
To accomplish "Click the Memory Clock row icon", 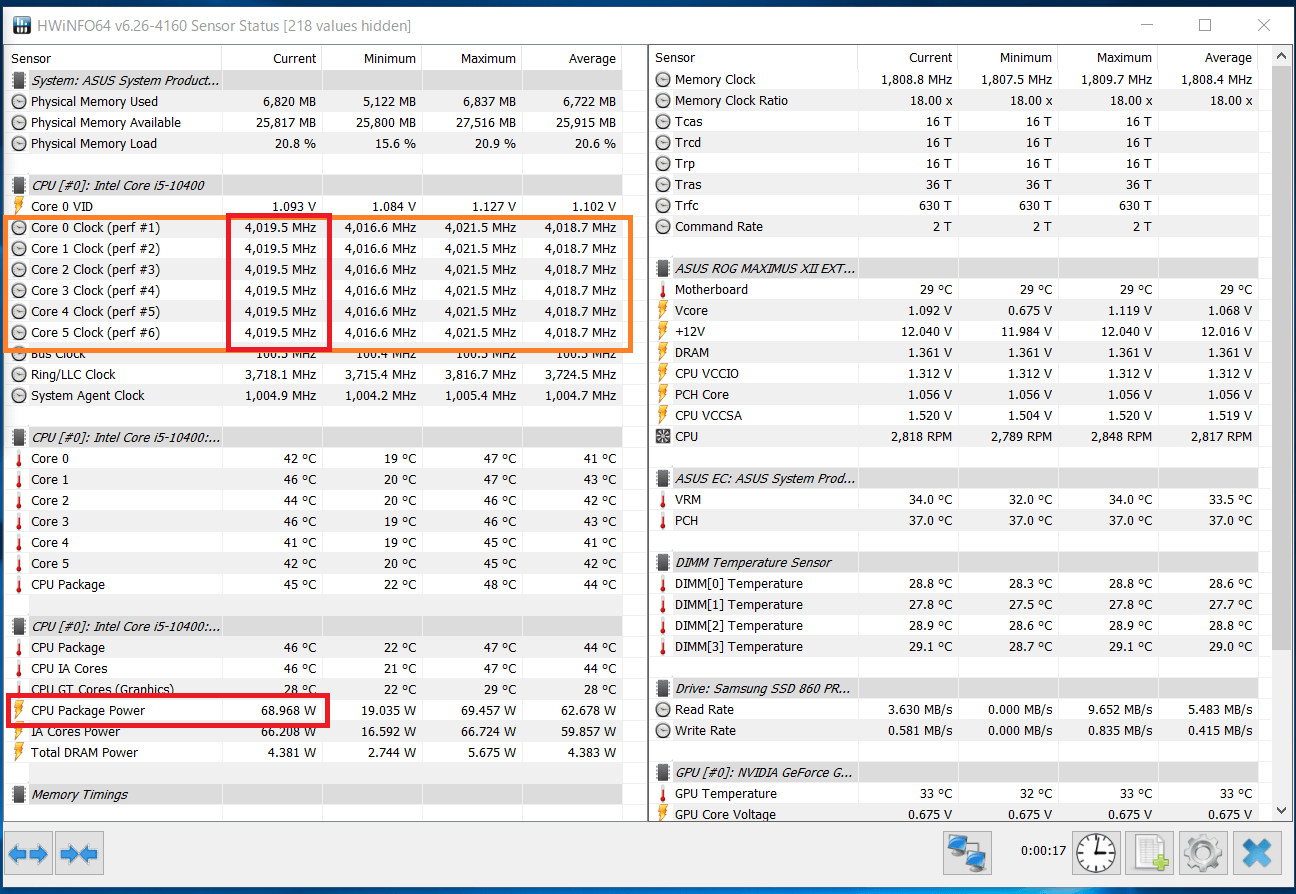I will coord(663,79).
